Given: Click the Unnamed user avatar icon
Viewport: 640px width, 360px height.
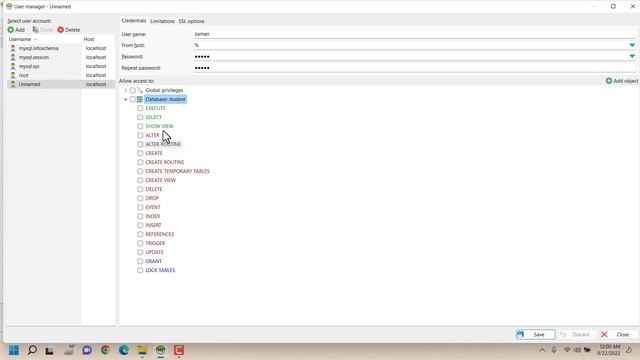Looking at the screenshot, I should 13,84.
